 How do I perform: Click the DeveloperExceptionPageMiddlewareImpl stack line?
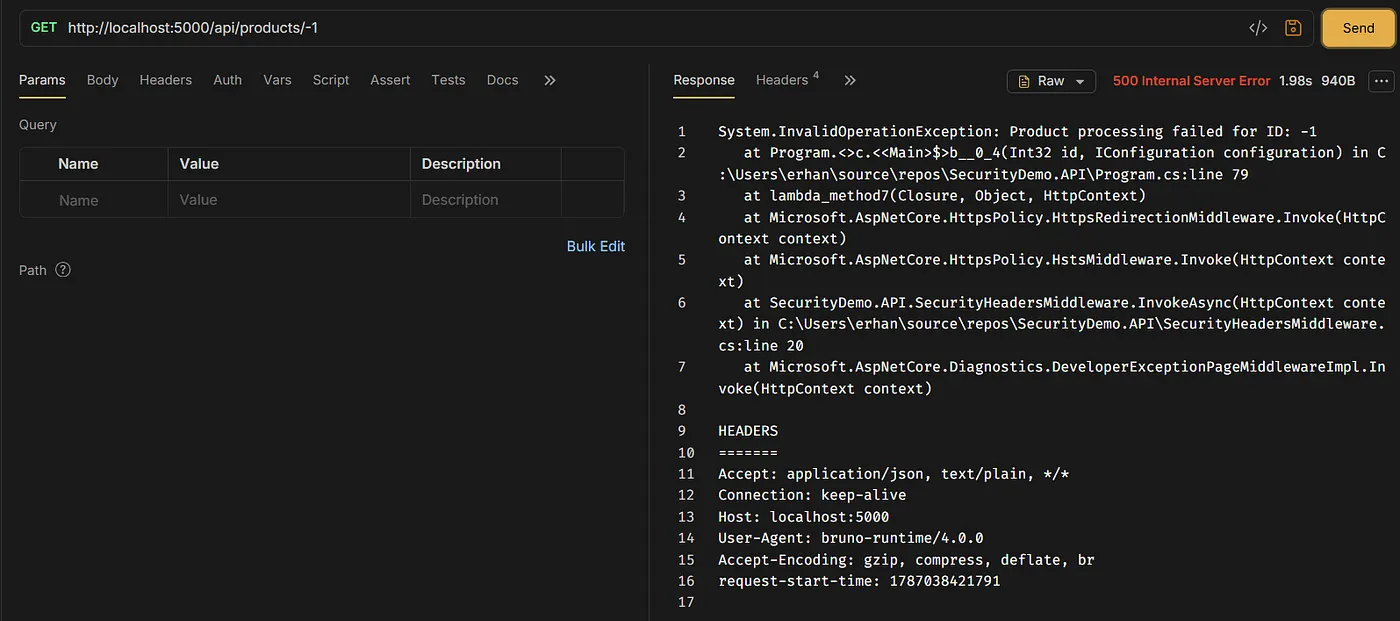coord(1052,378)
